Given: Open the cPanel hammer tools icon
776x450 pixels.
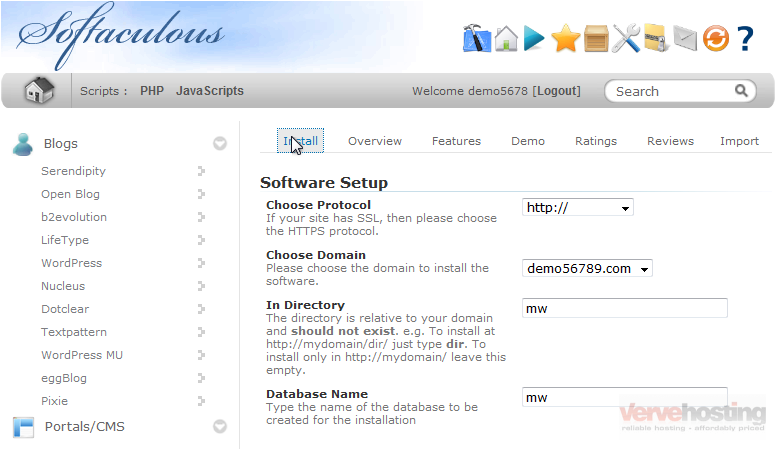Looking at the screenshot, I should tap(477, 38).
